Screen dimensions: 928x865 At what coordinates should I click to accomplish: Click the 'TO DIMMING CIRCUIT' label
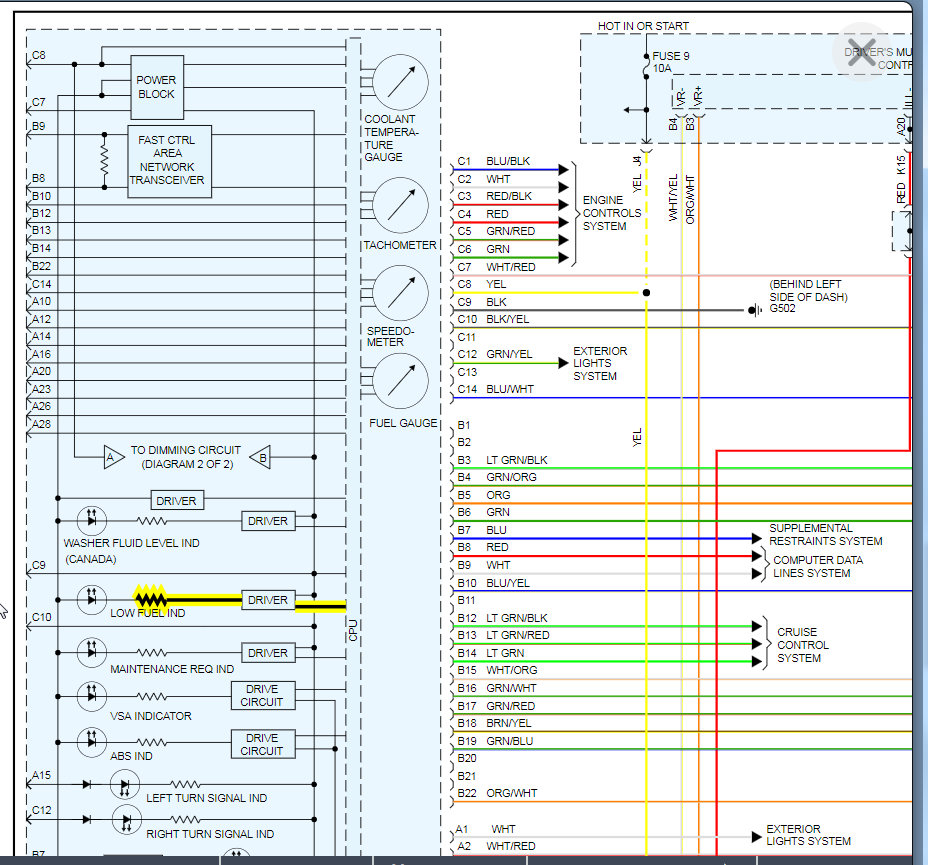coord(186,450)
